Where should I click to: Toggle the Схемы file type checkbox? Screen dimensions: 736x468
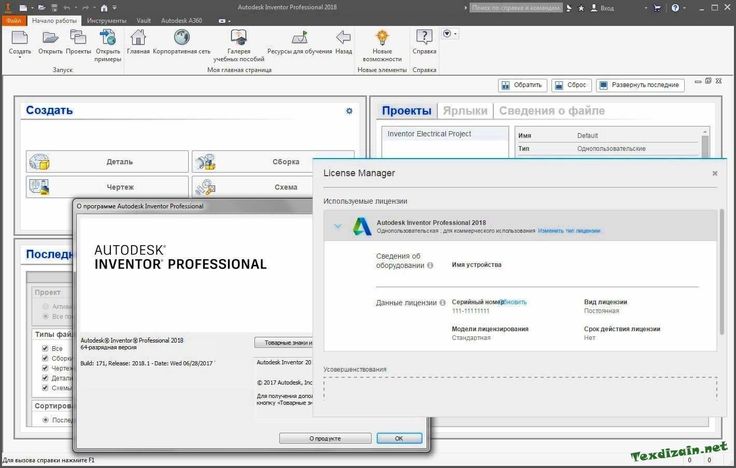[x=45, y=388]
